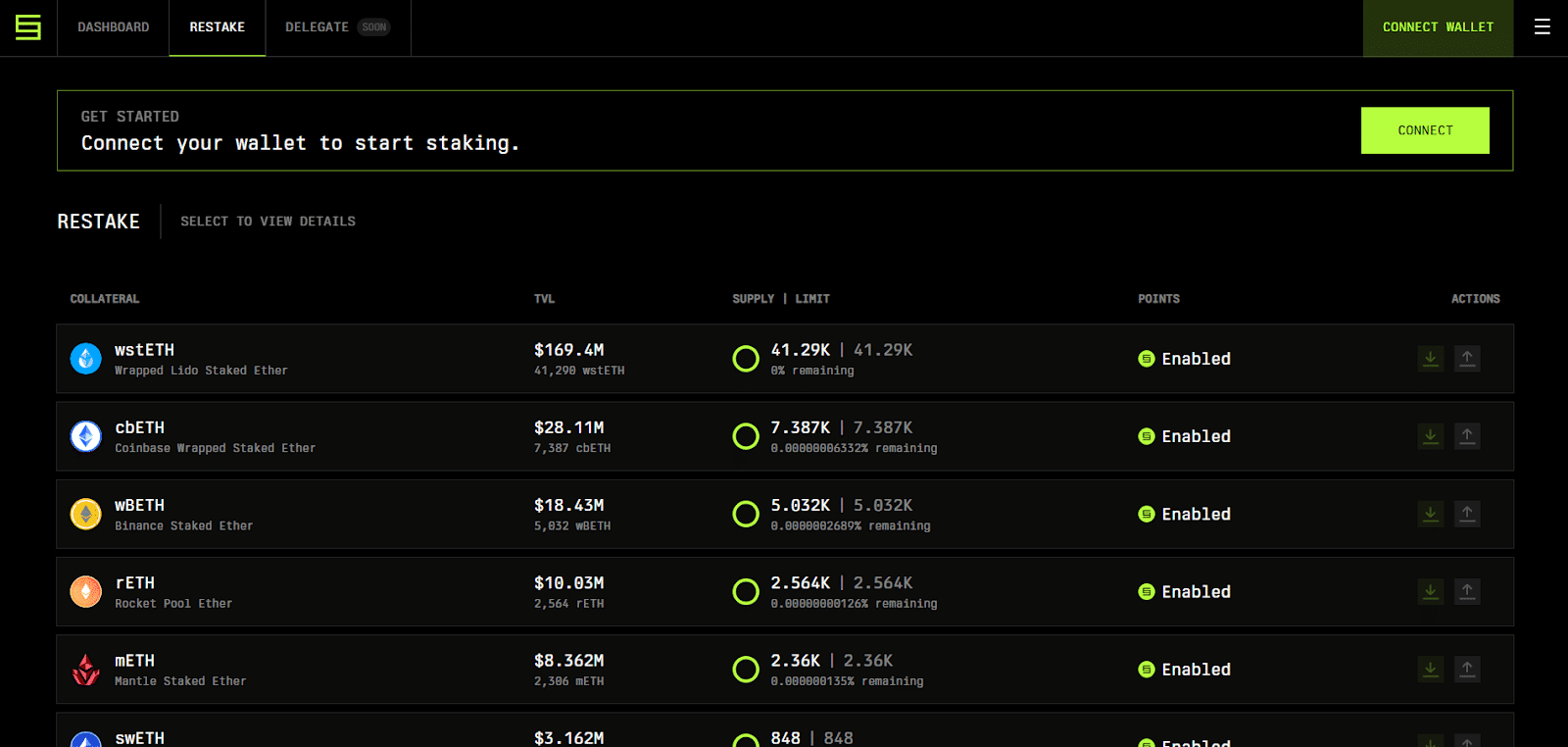1568x747 pixels.
Task: Click the 'Coinbase Wrapped Staked Ether' subtitle
Action: click(216, 448)
